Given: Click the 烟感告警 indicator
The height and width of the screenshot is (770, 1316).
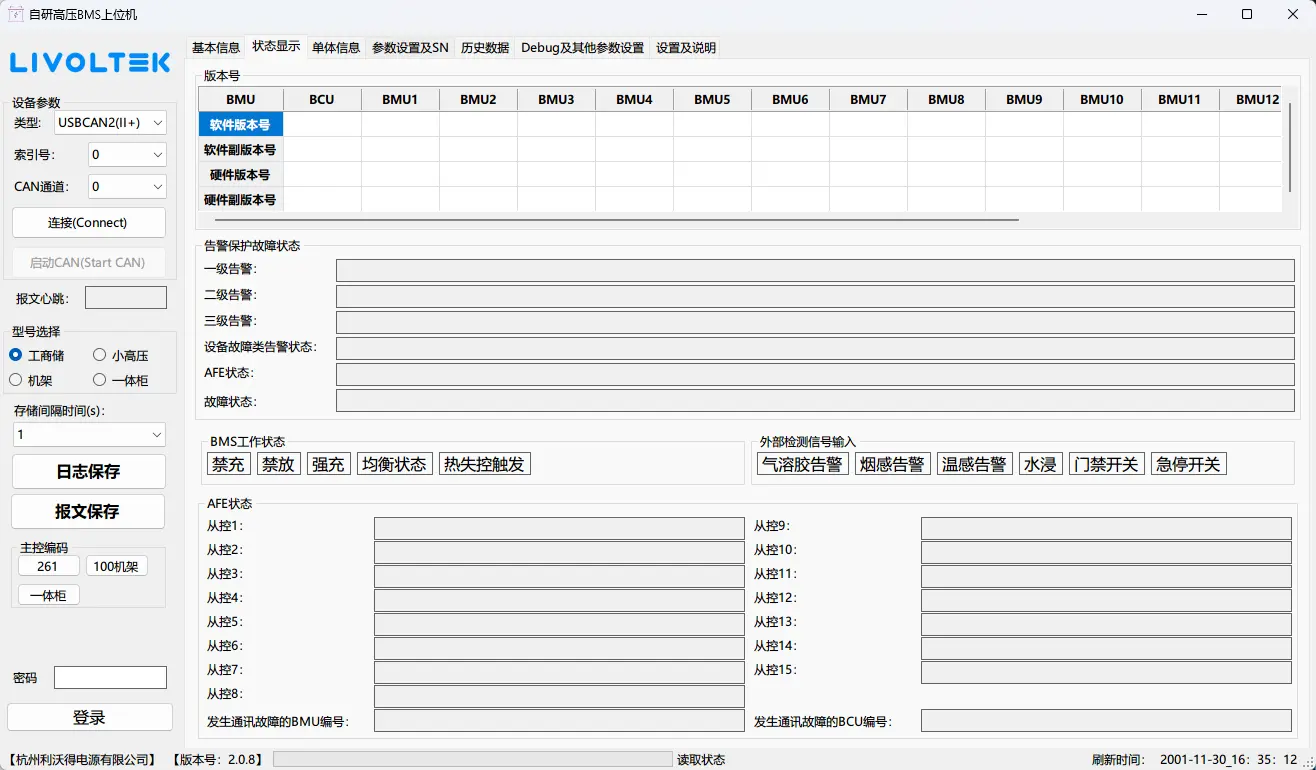Looking at the screenshot, I should pyautogui.click(x=892, y=464).
